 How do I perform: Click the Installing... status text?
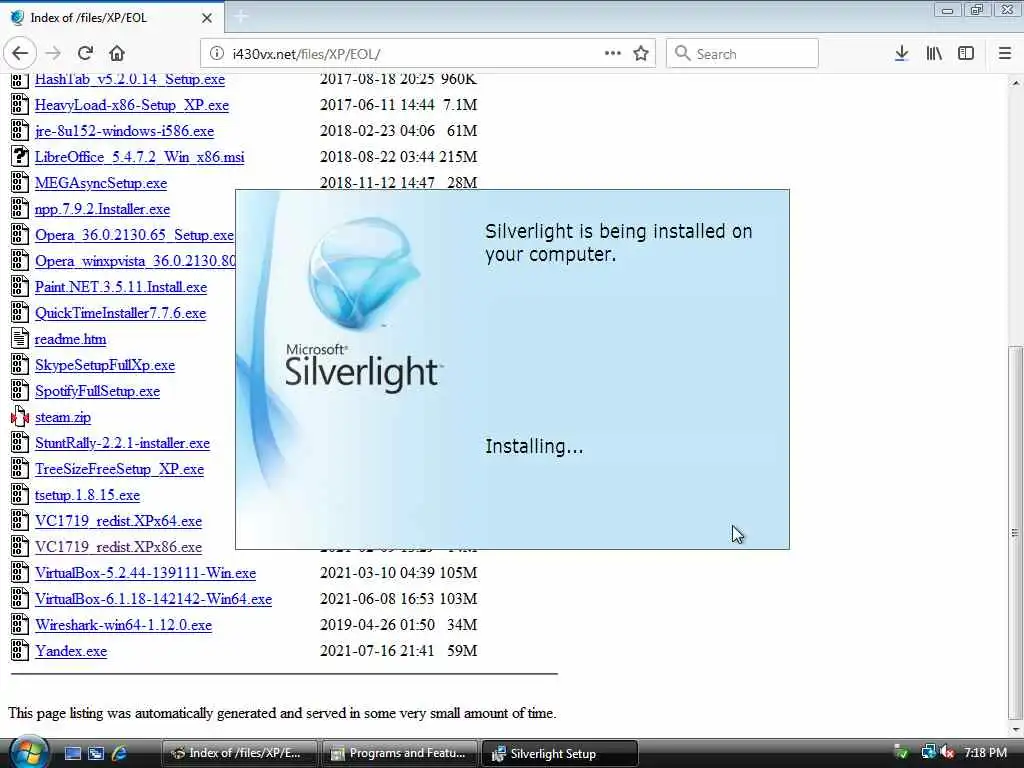click(534, 447)
